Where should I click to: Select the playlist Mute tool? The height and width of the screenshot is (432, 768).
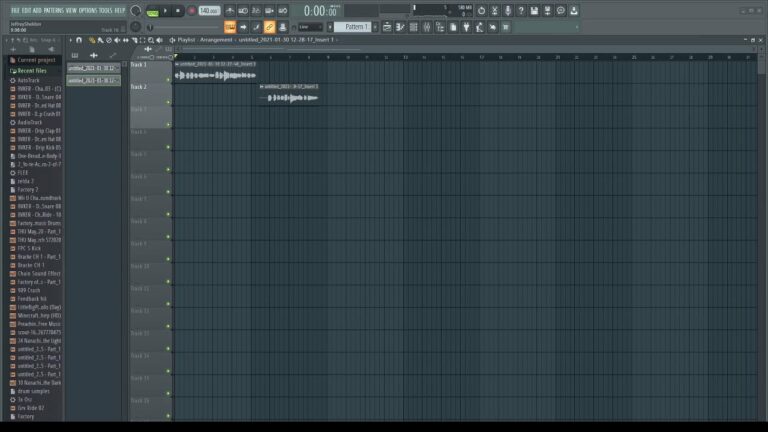click(117, 40)
